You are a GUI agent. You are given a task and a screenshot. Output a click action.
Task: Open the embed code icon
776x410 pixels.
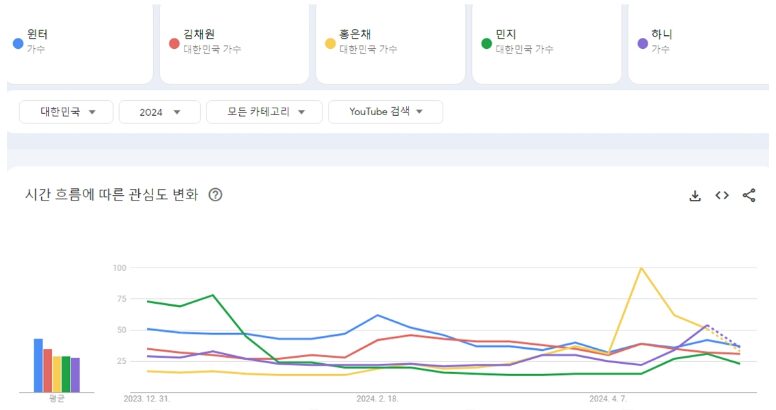coord(722,196)
